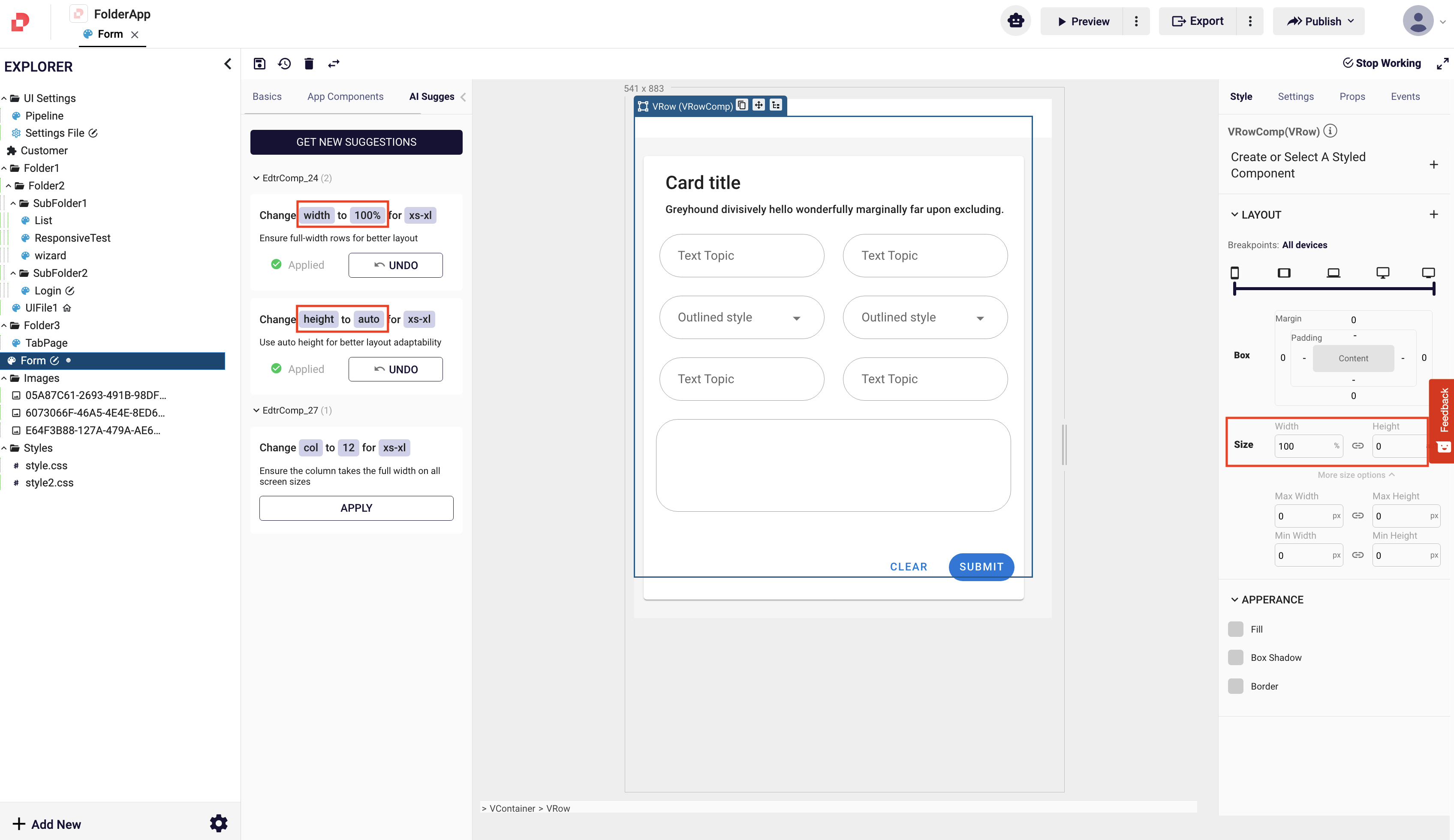Screen dimensions: 1454x840
Task: Click the GET NEW SUGGESTIONS button
Action: tap(356, 142)
